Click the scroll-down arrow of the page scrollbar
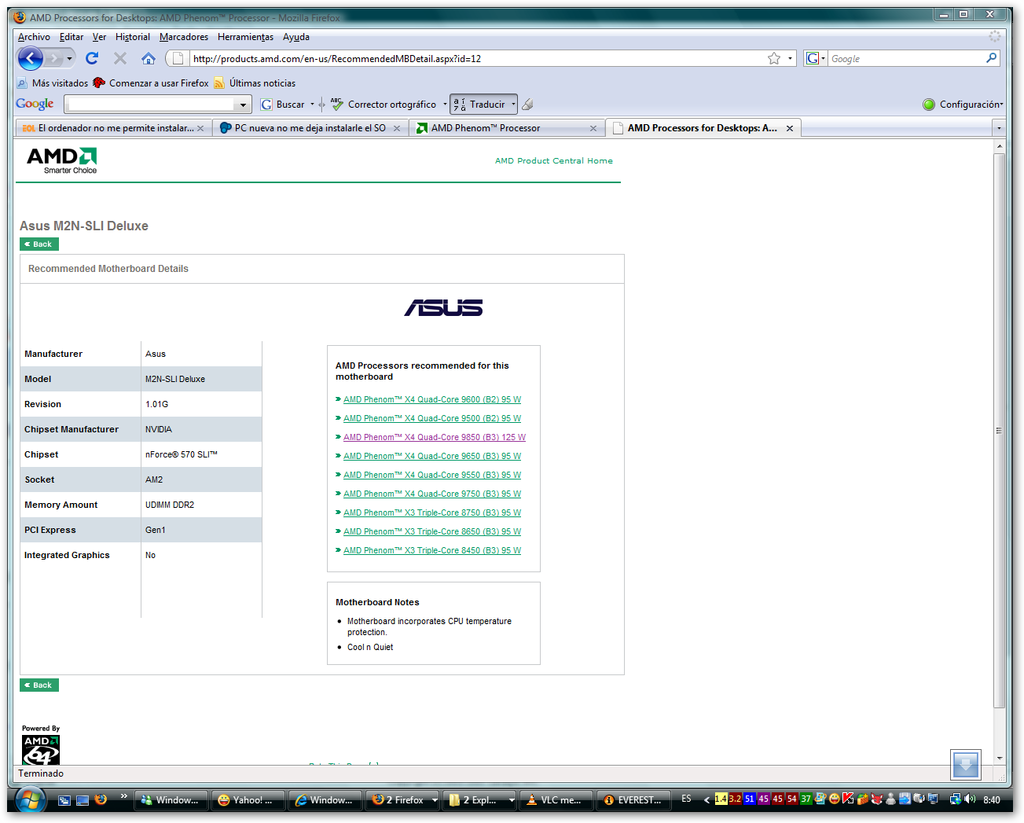This screenshot has height=823, width=1024. click(x=999, y=758)
